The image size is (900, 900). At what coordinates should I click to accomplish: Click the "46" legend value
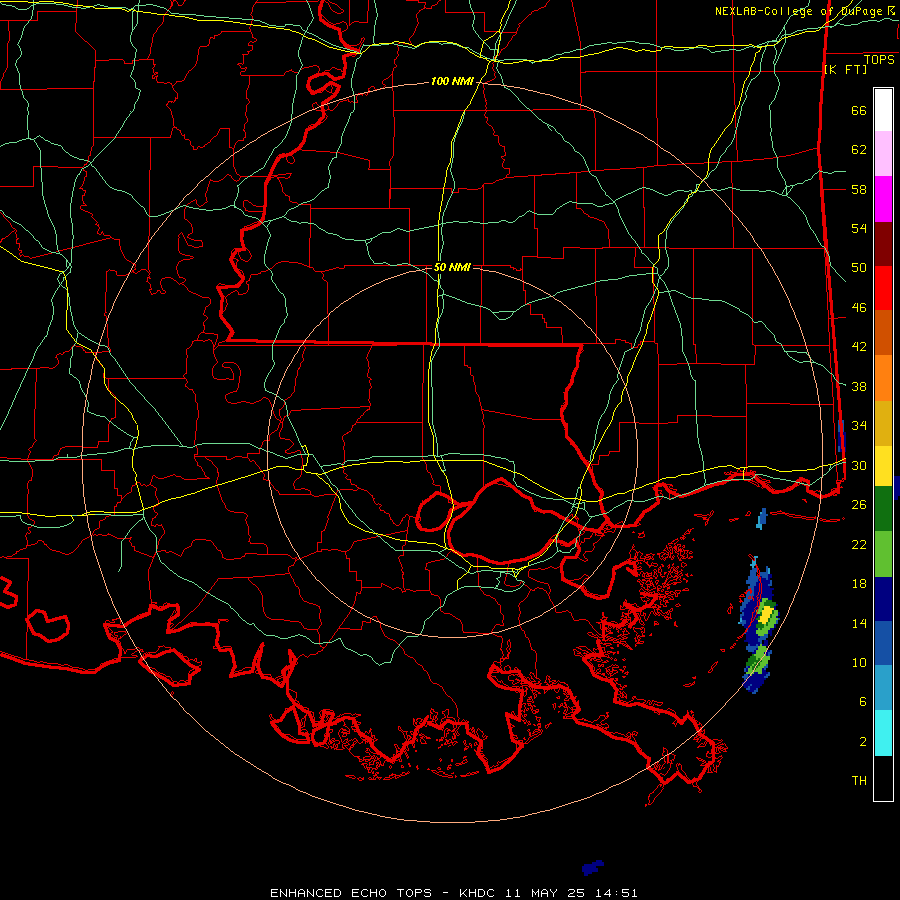pos(859,307)
